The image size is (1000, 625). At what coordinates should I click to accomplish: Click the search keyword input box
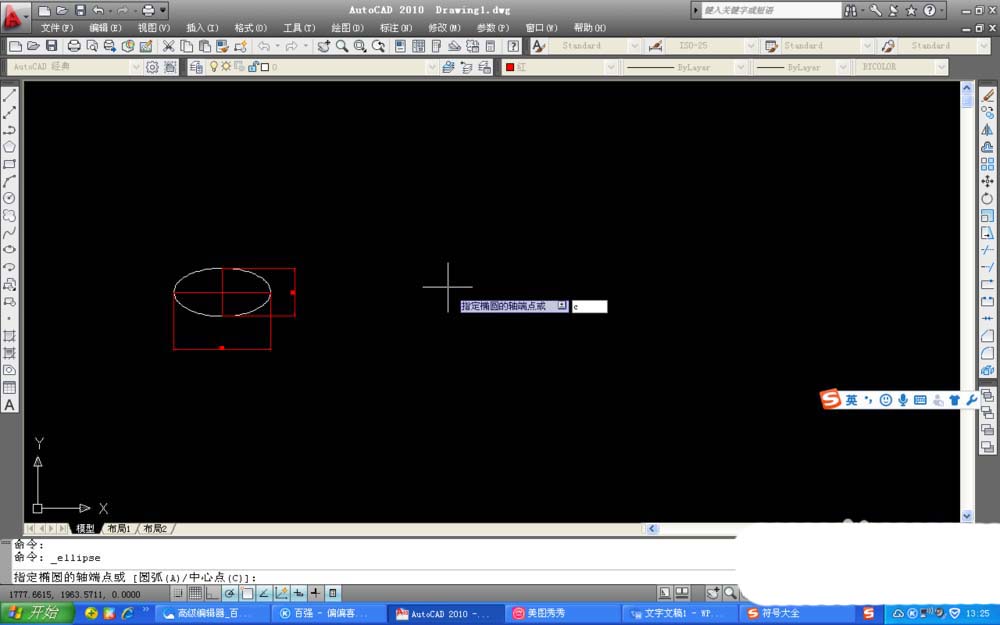pos(772,10)
